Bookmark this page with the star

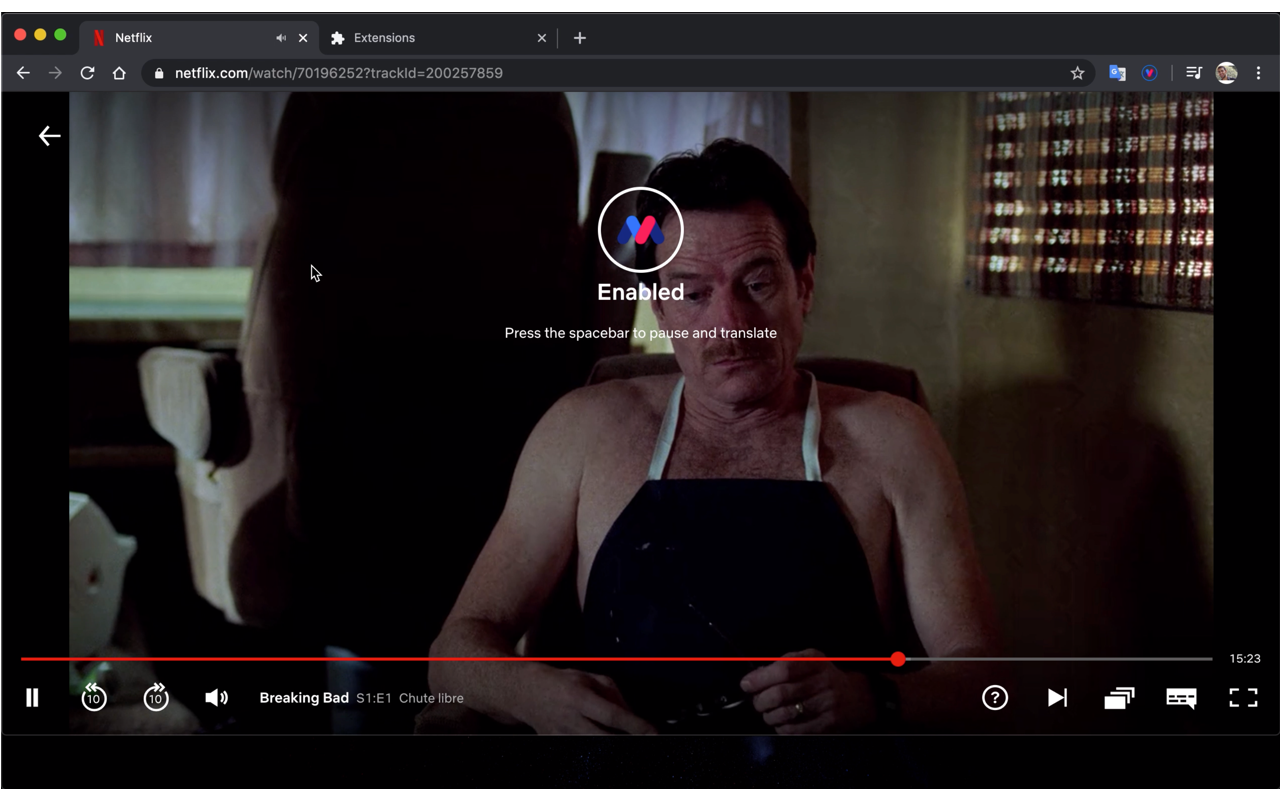coord(1077,73)
